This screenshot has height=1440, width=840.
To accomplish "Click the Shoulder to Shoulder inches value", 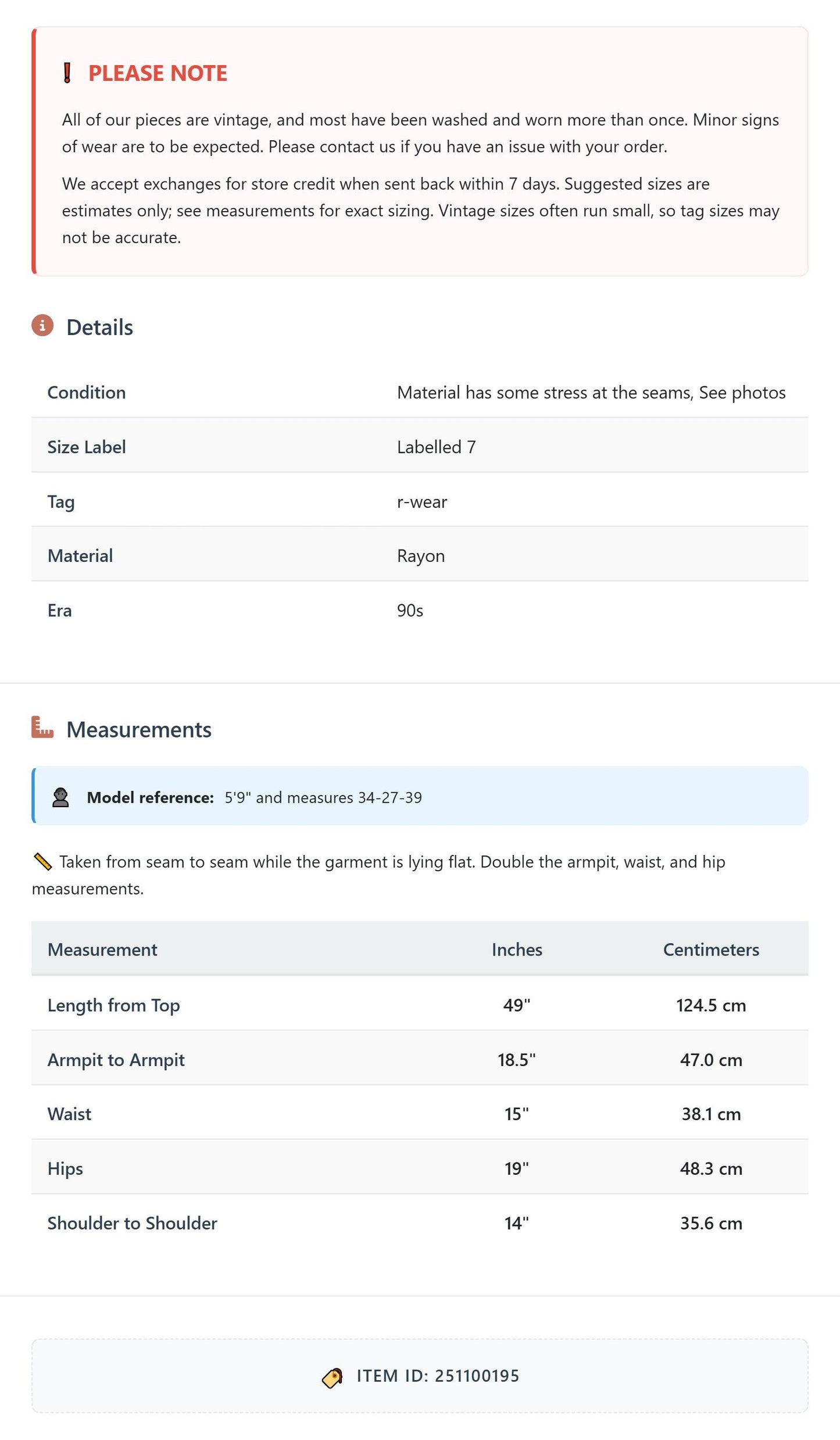I will pos(517,1223).
